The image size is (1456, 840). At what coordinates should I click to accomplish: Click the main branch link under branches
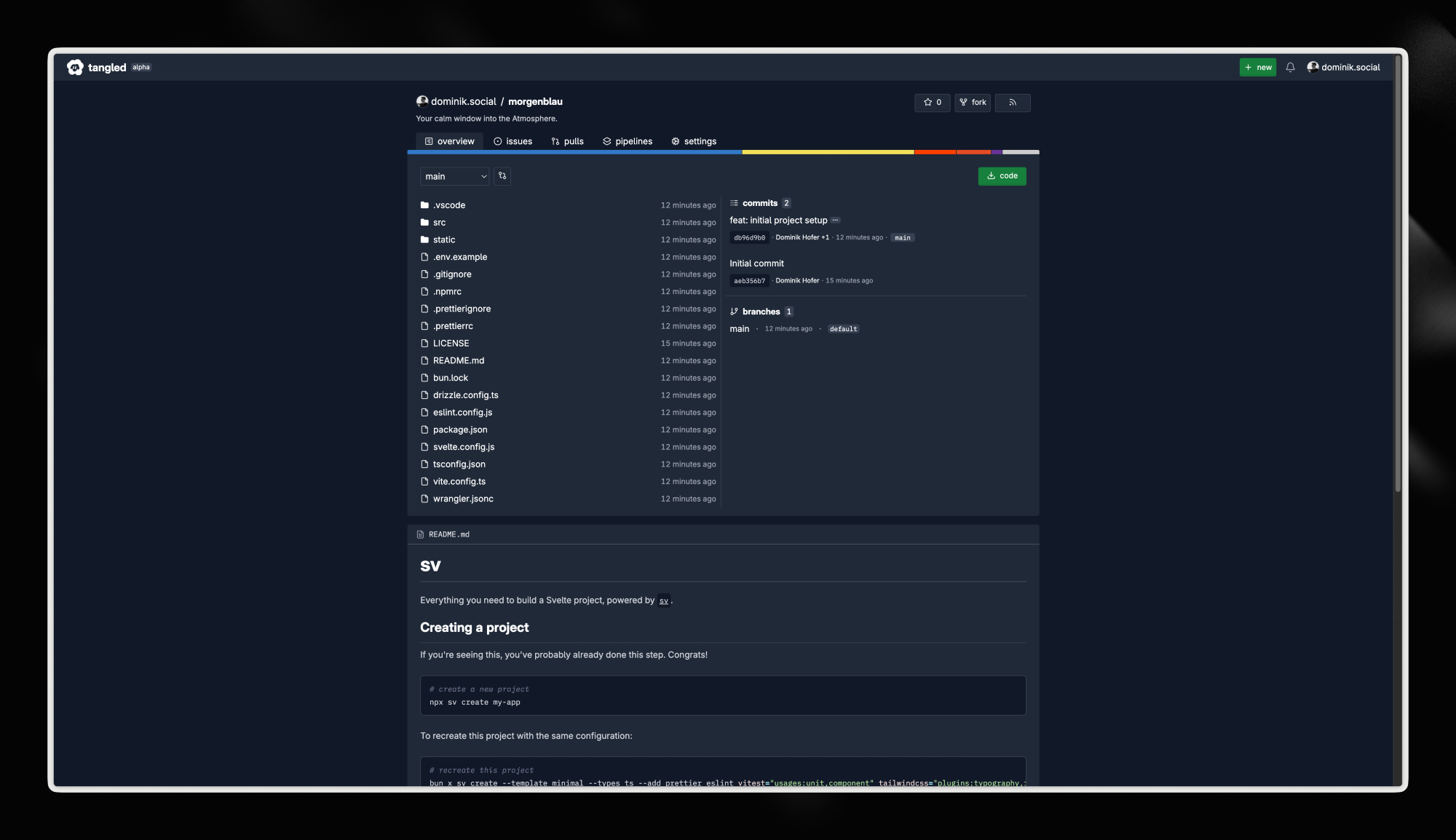click(x=739, y=329)
